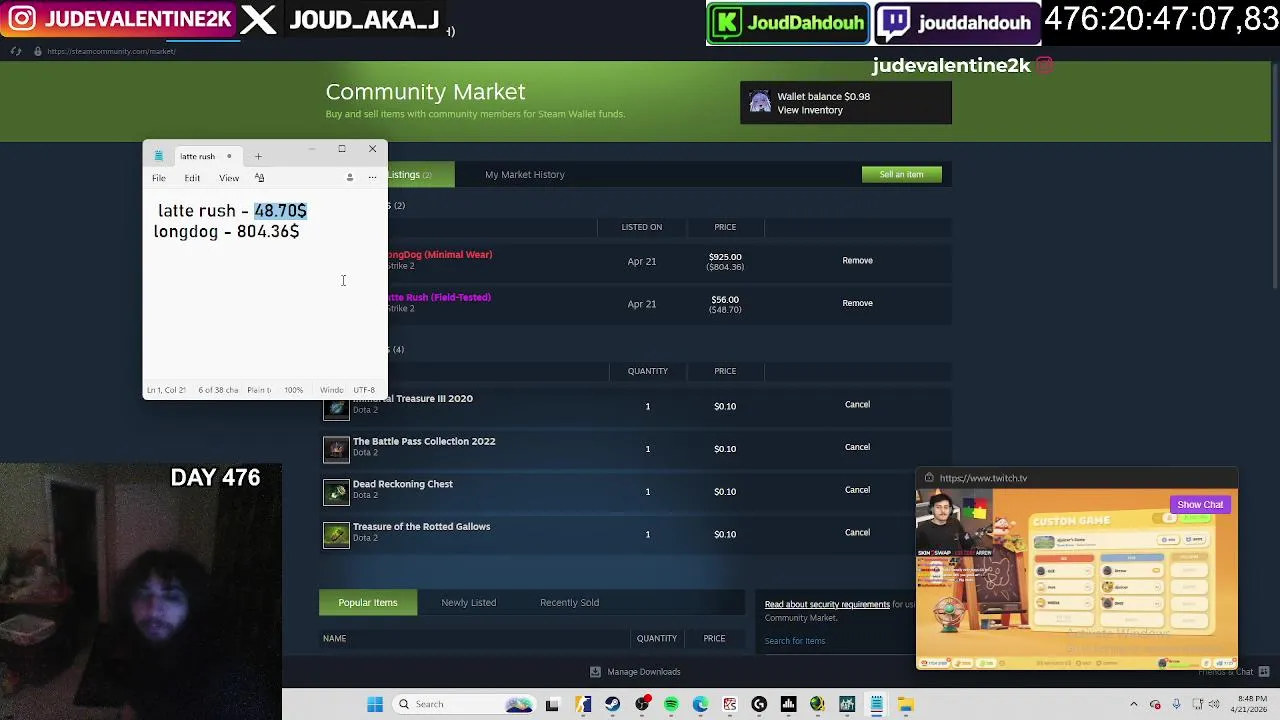Cancel the Dead Reckoning Chest order
1280x720 pixels.
857,490
